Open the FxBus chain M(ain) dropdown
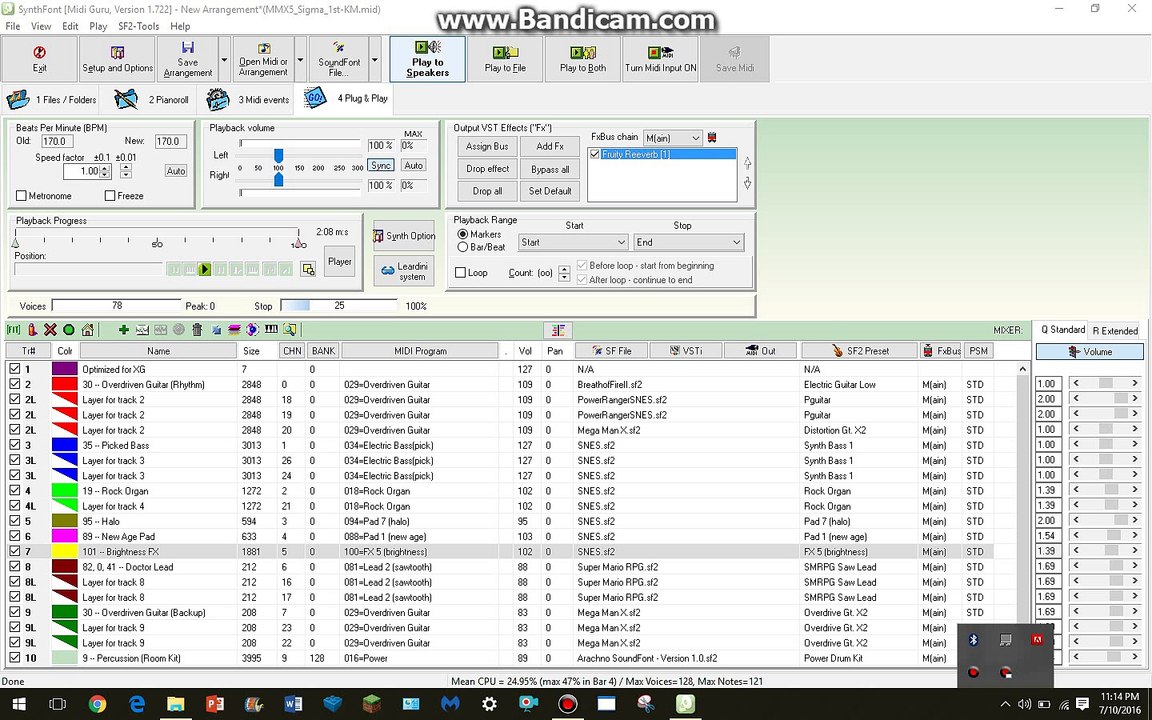 pyautogui.click(x=672, y=137)
